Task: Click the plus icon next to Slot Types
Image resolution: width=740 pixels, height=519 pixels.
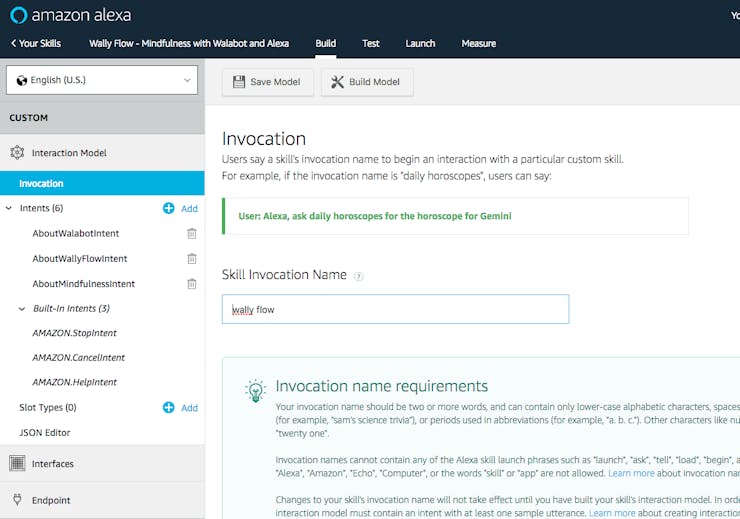Action: [x=168, y=408]
